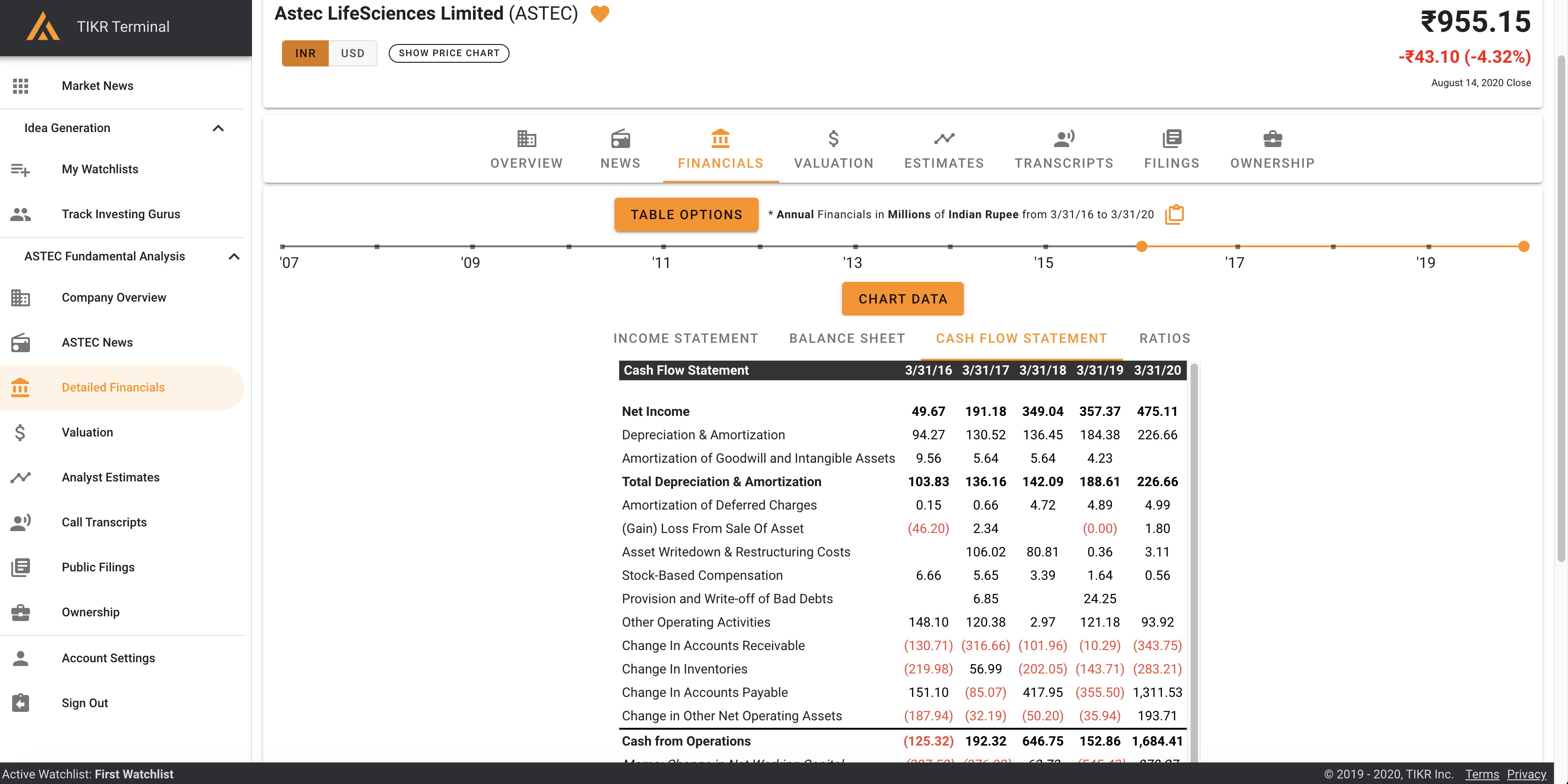The image size is (1568, 784).
Task: Toggle the orange favorite heart icon
Action: [600, 14]
